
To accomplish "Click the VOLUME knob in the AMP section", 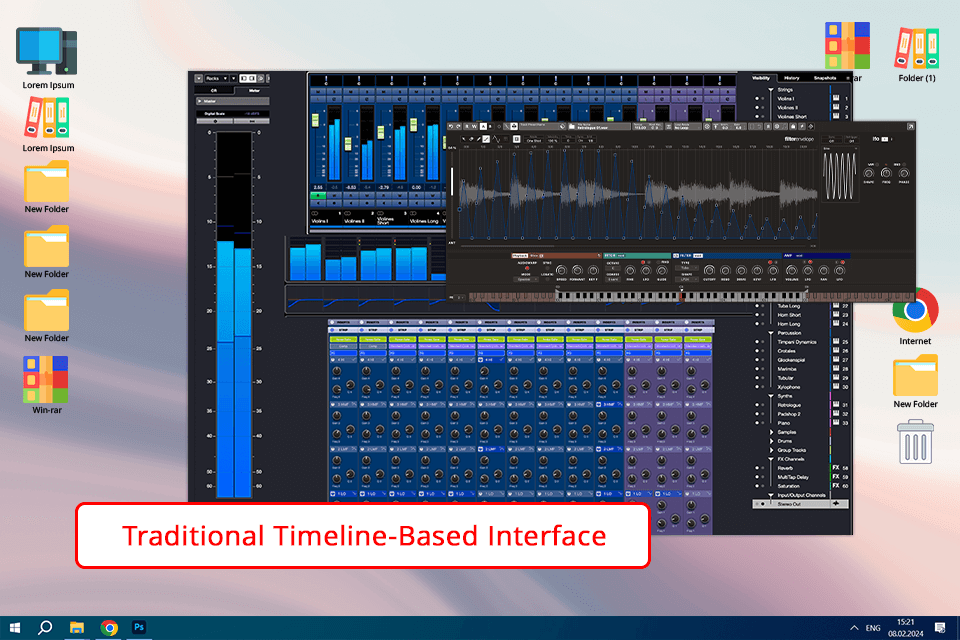I will coord(792,271).
